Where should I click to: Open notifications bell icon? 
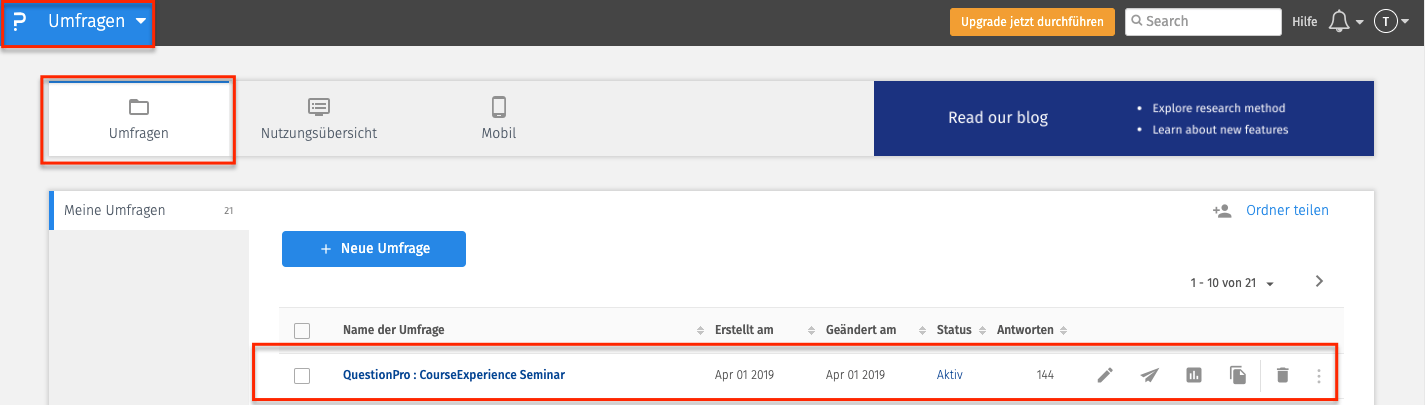1339,22
